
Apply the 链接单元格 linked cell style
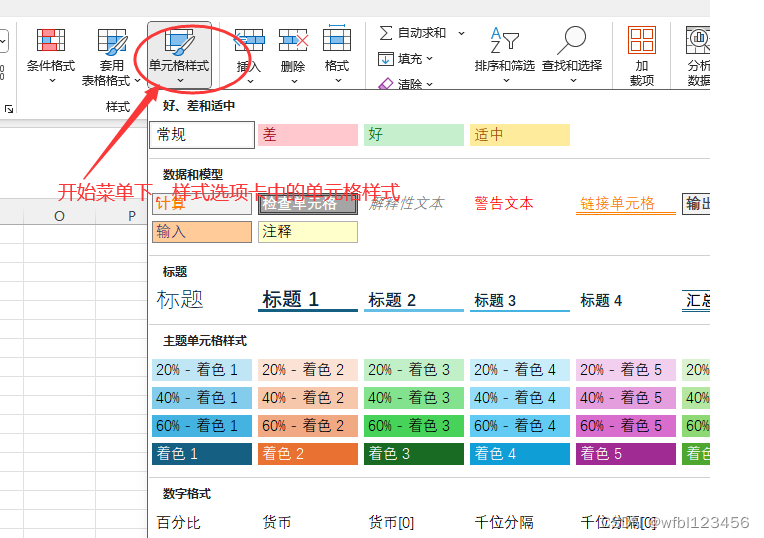(x=626, y=204)
